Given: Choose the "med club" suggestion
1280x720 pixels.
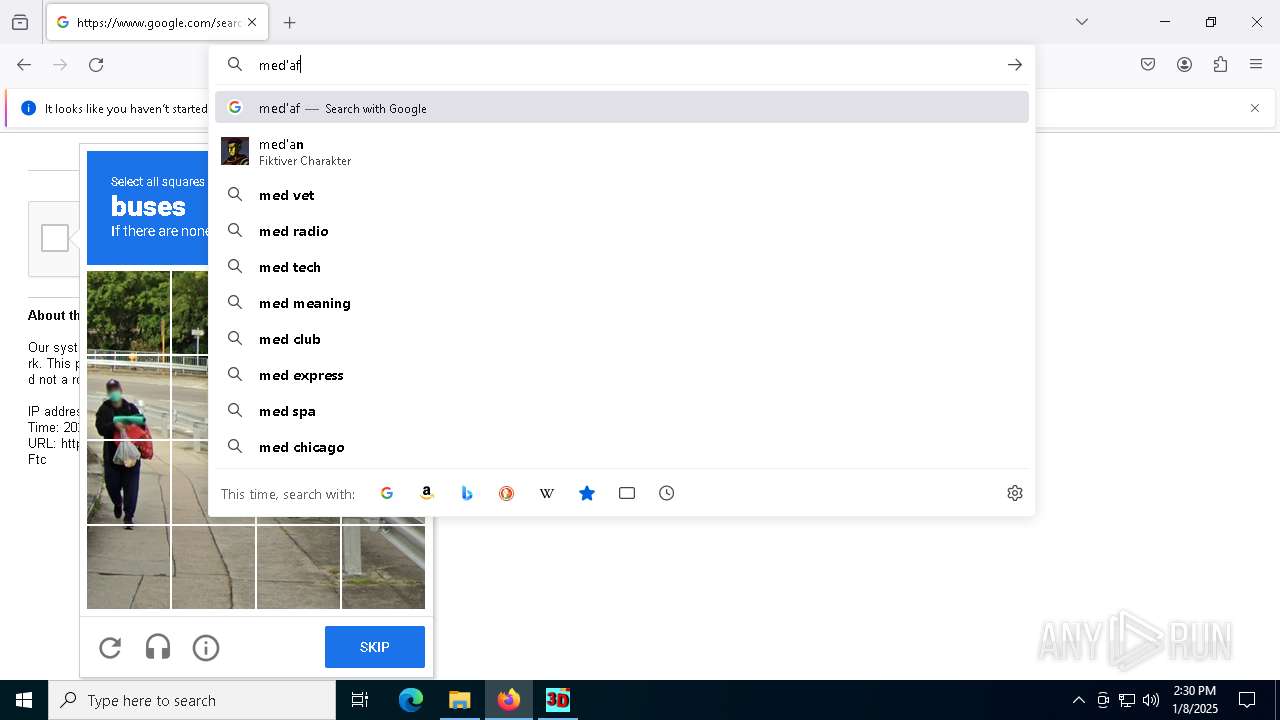Looking at the screenshot, I should coord(622,339).
